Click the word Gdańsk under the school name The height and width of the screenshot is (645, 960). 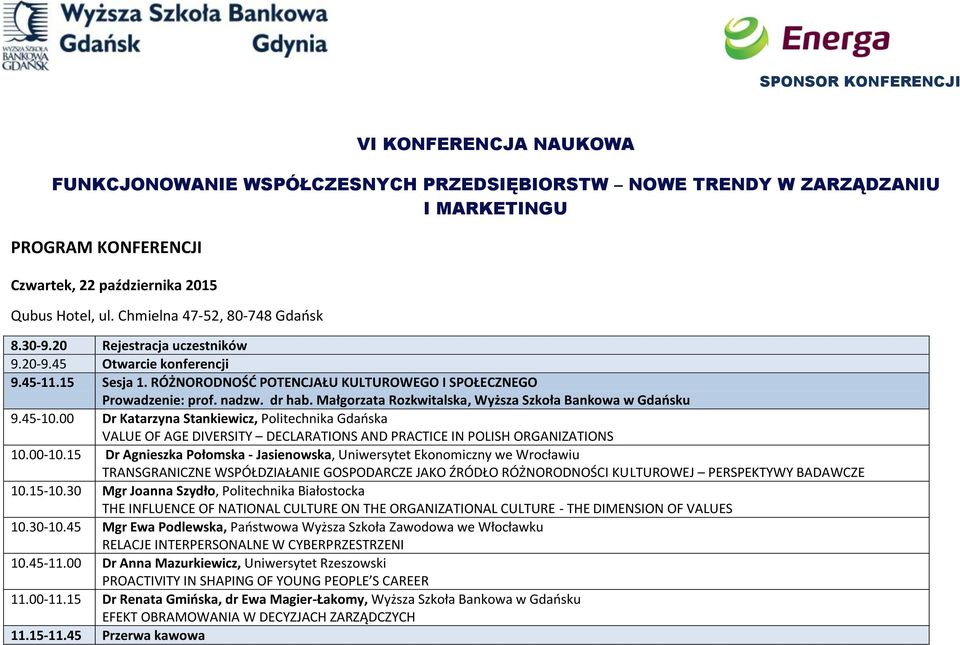click(x=100, y=44)
